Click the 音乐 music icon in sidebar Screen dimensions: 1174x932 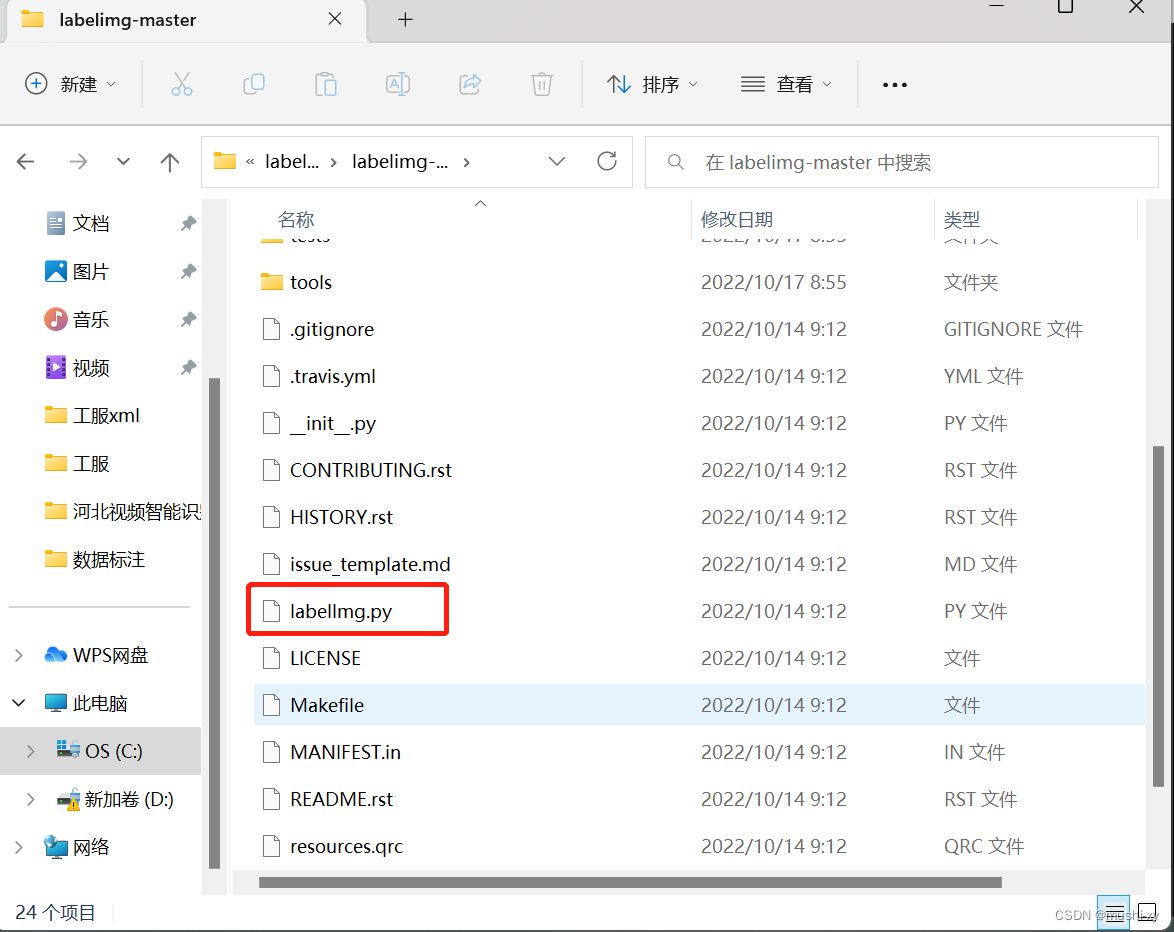point(55,320)
